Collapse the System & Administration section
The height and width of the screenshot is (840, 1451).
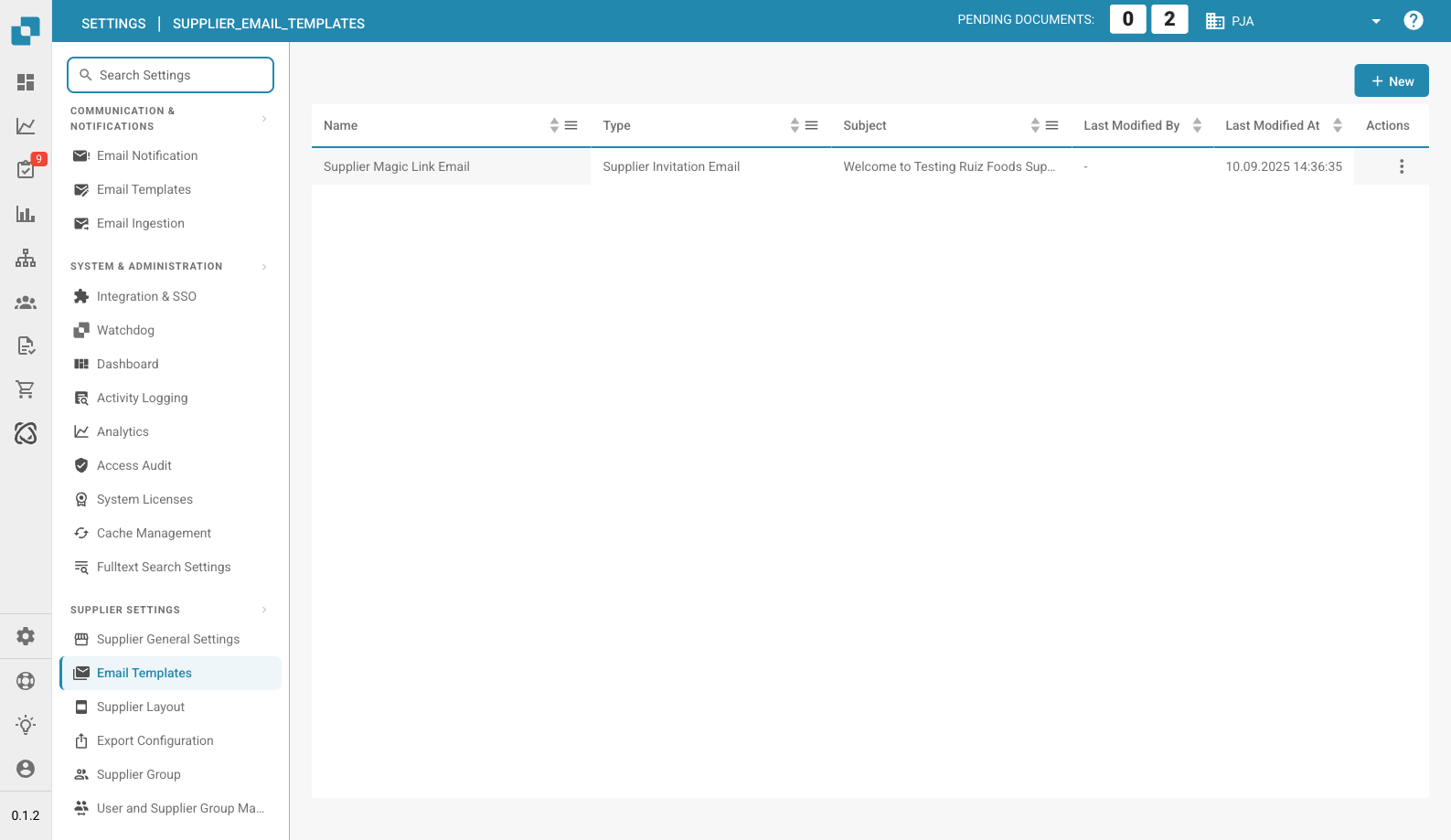point(264,267)
